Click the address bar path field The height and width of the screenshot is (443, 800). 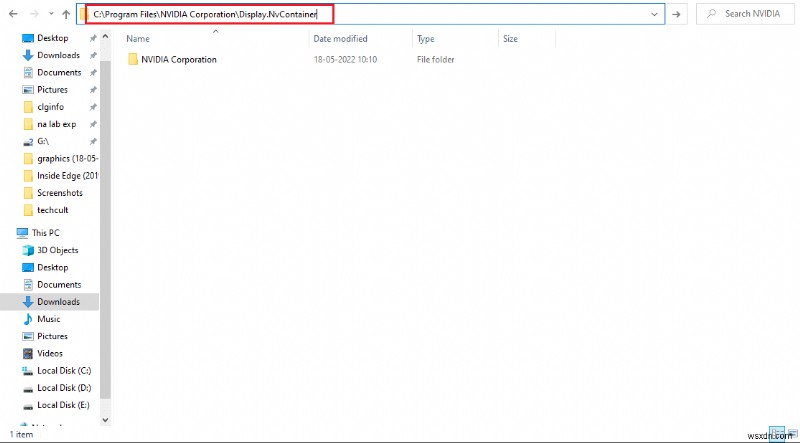pos(370,14)
